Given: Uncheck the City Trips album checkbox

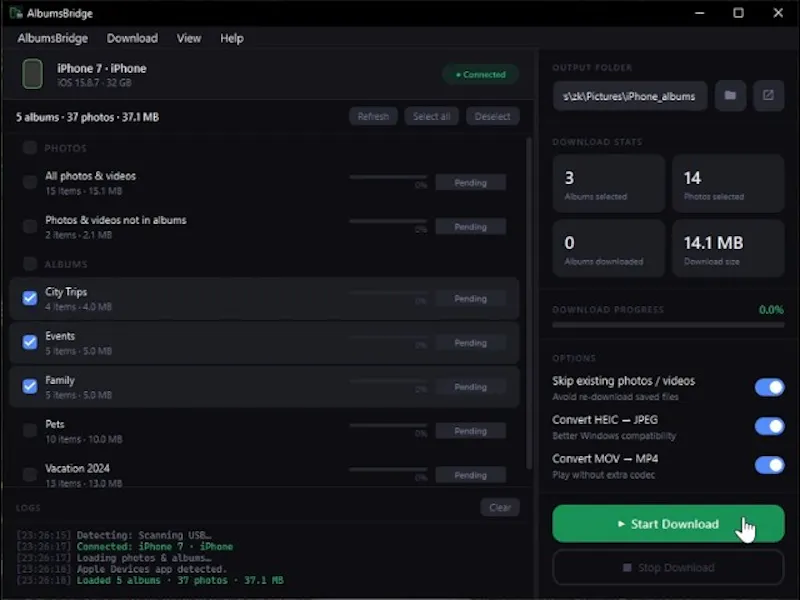Looking at the screenshot, I should click(x=30, y=298).
